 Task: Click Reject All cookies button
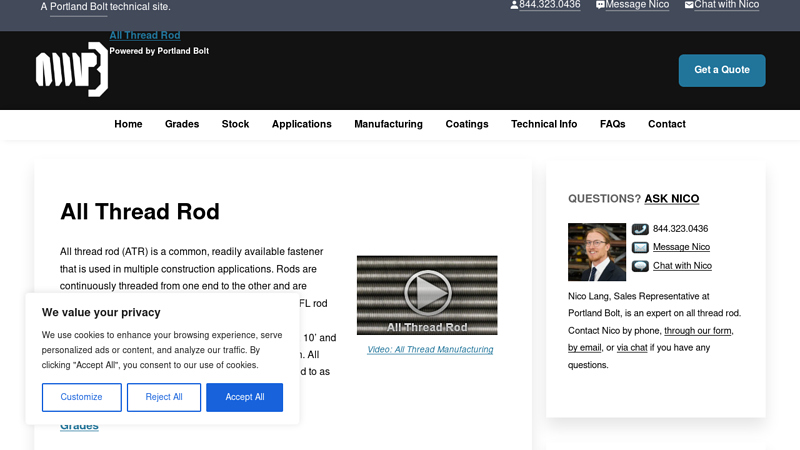click(164, 397)
